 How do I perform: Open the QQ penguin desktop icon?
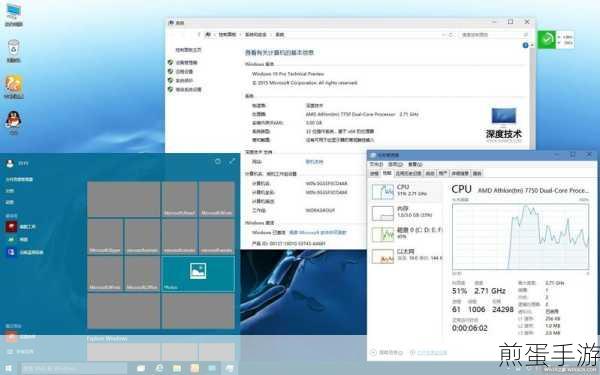(13, 122)
